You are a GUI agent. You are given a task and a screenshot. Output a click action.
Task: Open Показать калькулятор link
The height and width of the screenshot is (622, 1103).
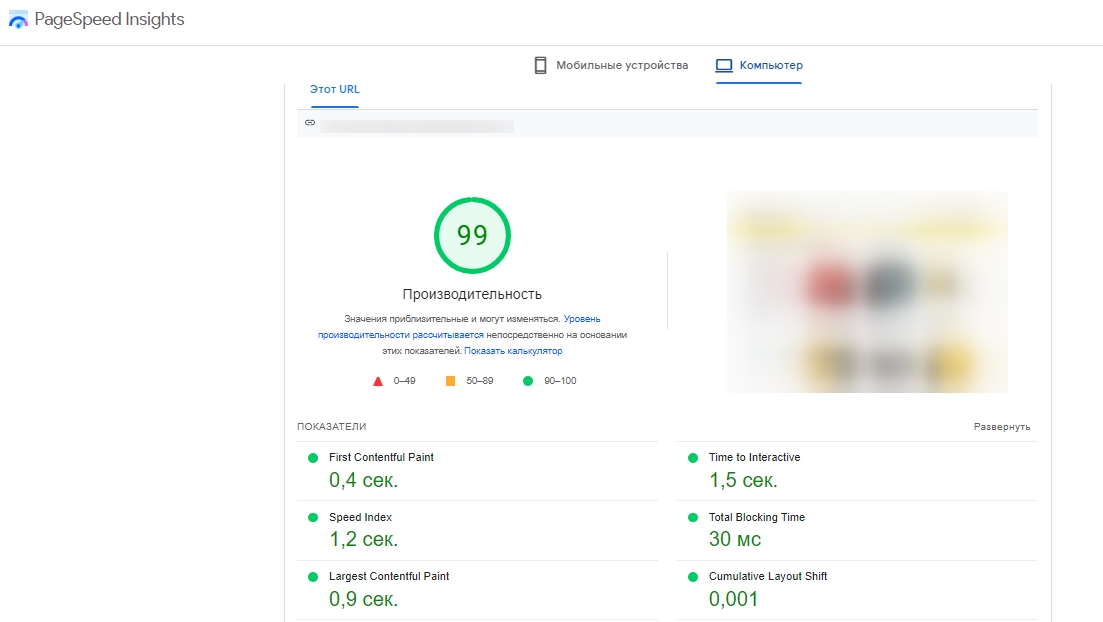pyautogui.click(x=513, y=351)
